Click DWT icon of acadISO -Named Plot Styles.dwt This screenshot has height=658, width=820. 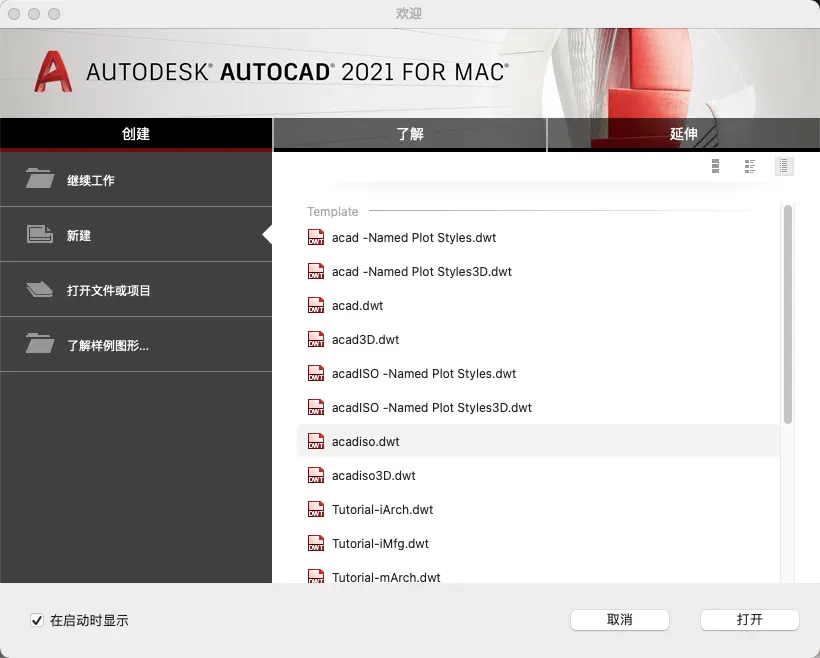click(316, 373)
